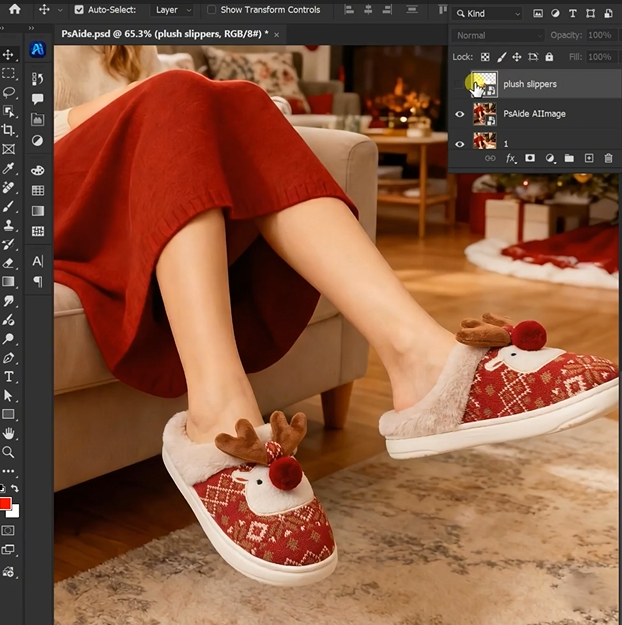Viewport: 622px width, 625px height.
Task: Create new fill or adjustment layer
Action: (550, 159)
